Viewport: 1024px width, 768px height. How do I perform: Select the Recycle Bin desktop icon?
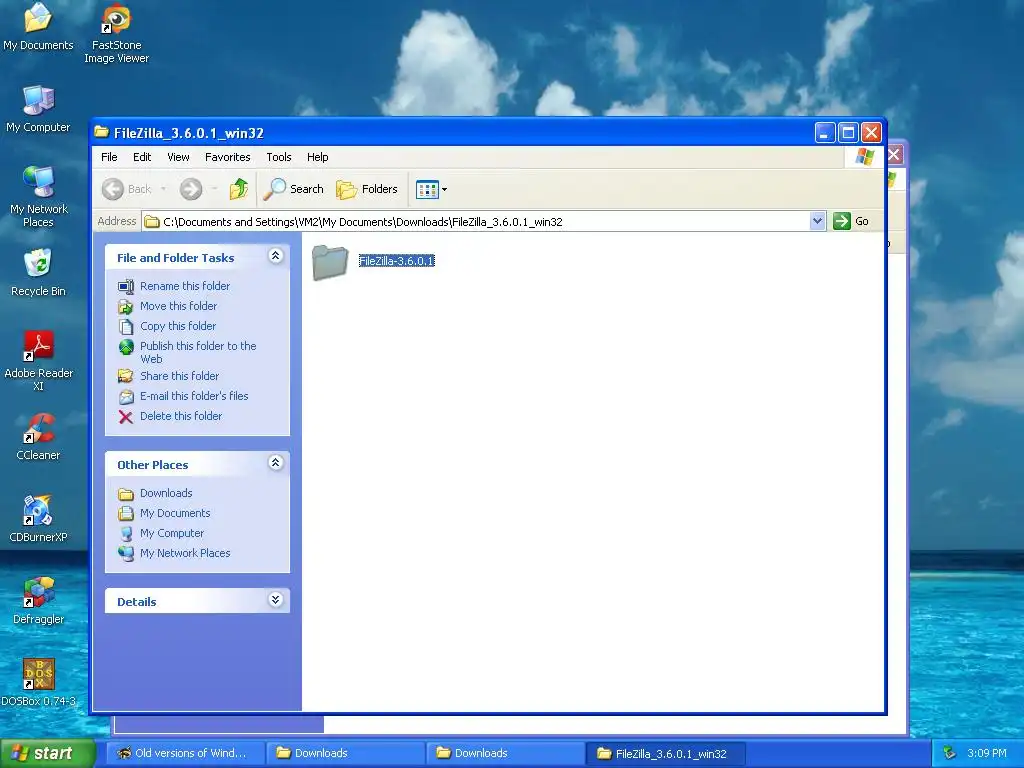click(x=38, y=272)
